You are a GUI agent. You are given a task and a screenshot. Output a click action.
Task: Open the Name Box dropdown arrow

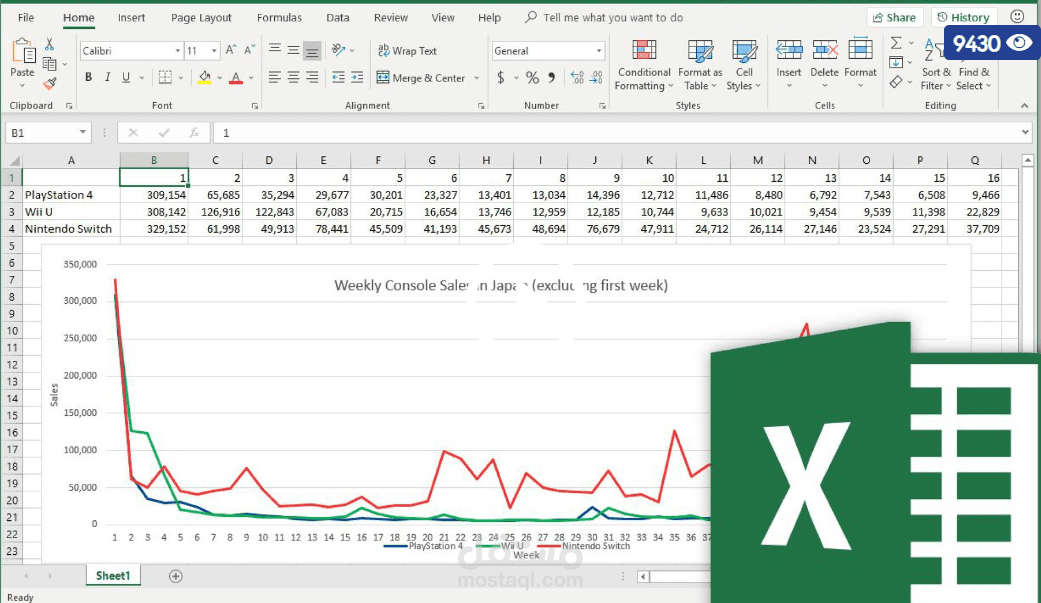(x=82, y=132)
